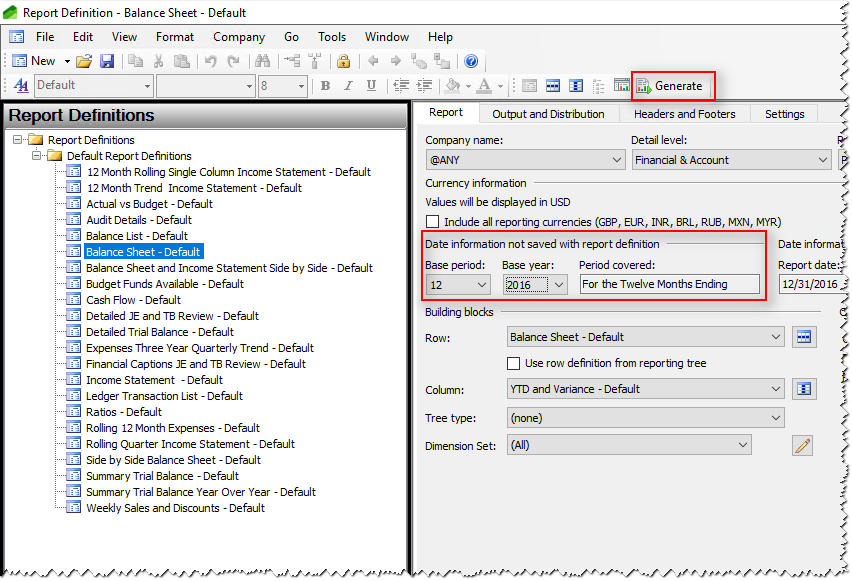Open Help via the question mark icon
852x581 pixels.
coord(471,61)
